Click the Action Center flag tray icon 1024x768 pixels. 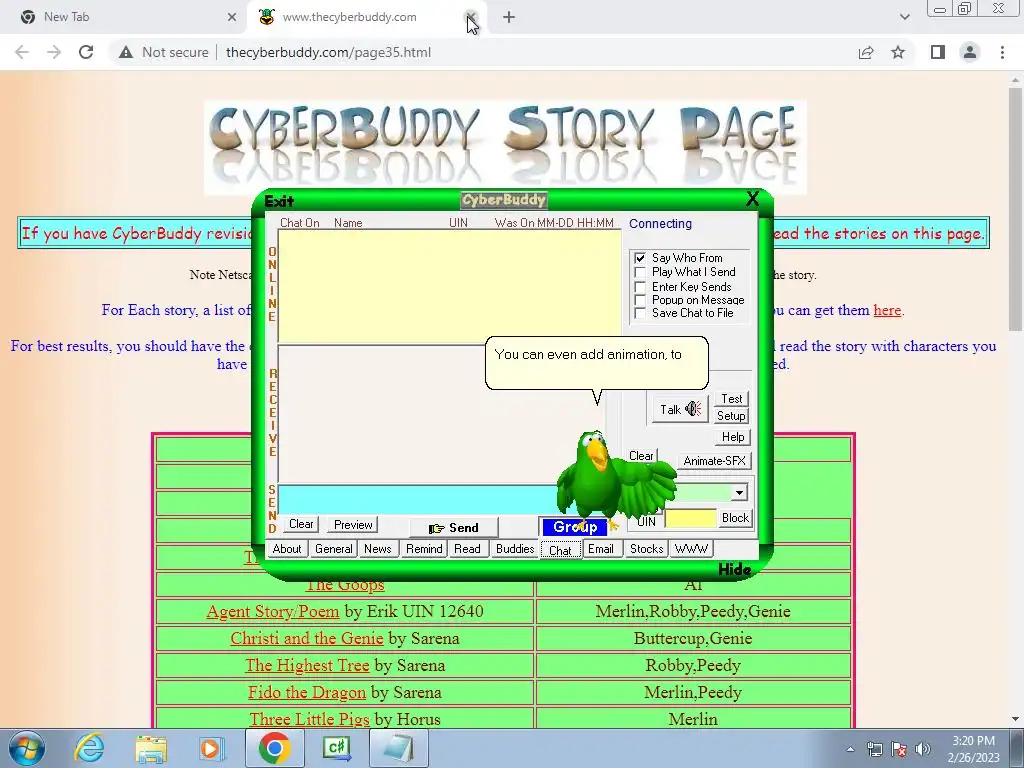click(x=899, y=749)
